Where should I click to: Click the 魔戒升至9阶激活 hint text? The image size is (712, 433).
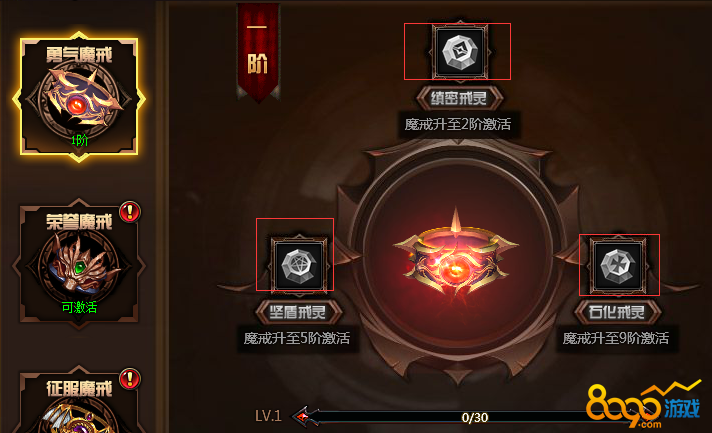coord(616,338)
